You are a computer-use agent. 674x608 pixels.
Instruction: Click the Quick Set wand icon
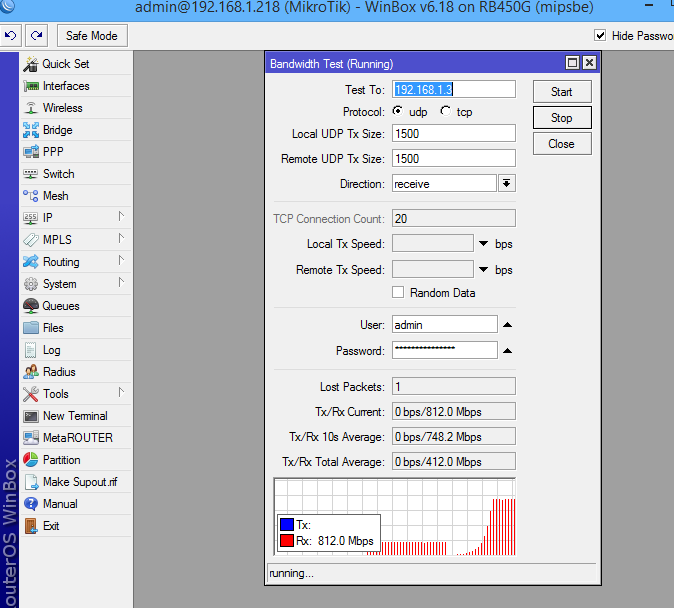click(x=31, y=64)
